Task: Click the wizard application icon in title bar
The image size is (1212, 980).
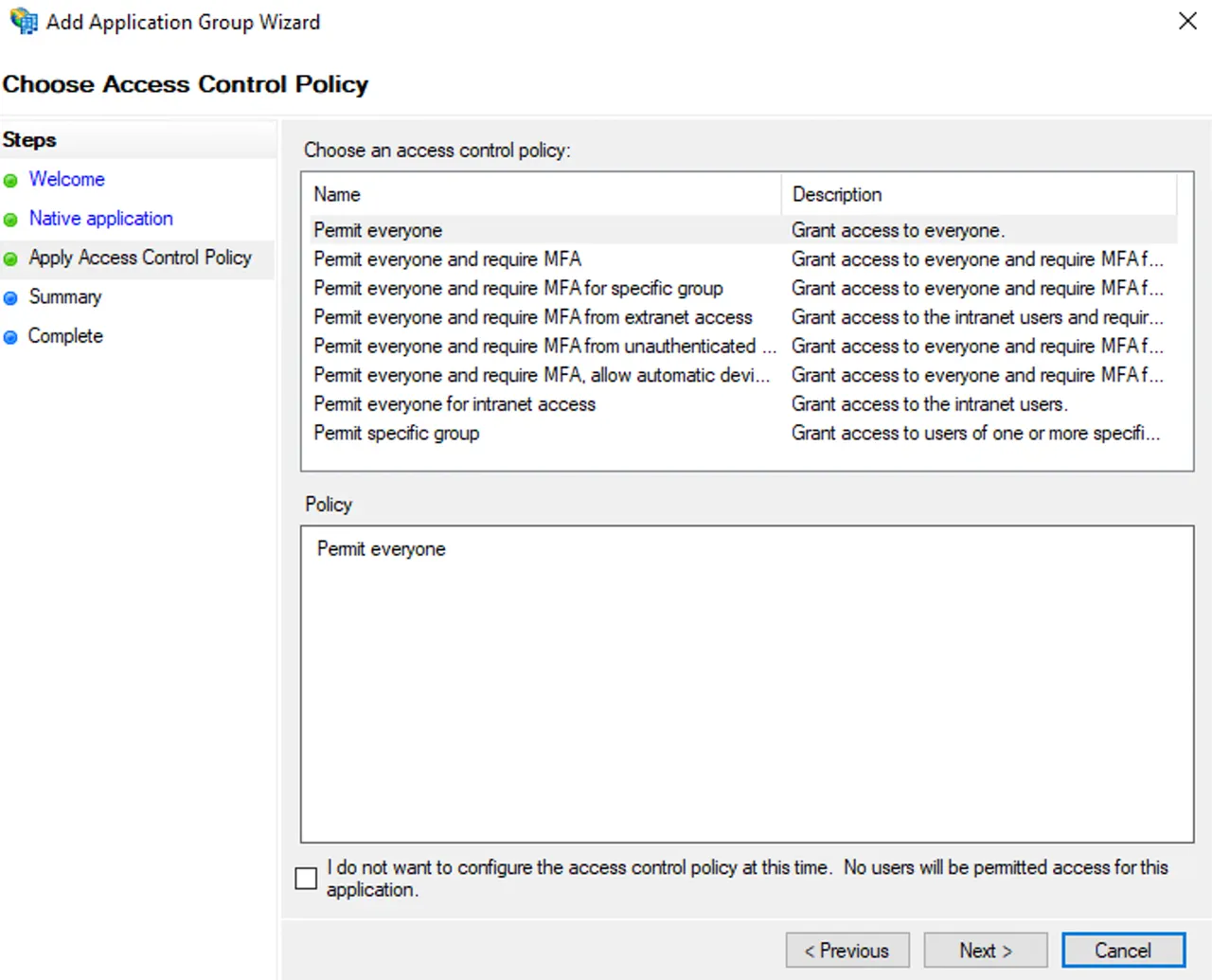Action: 23,21
